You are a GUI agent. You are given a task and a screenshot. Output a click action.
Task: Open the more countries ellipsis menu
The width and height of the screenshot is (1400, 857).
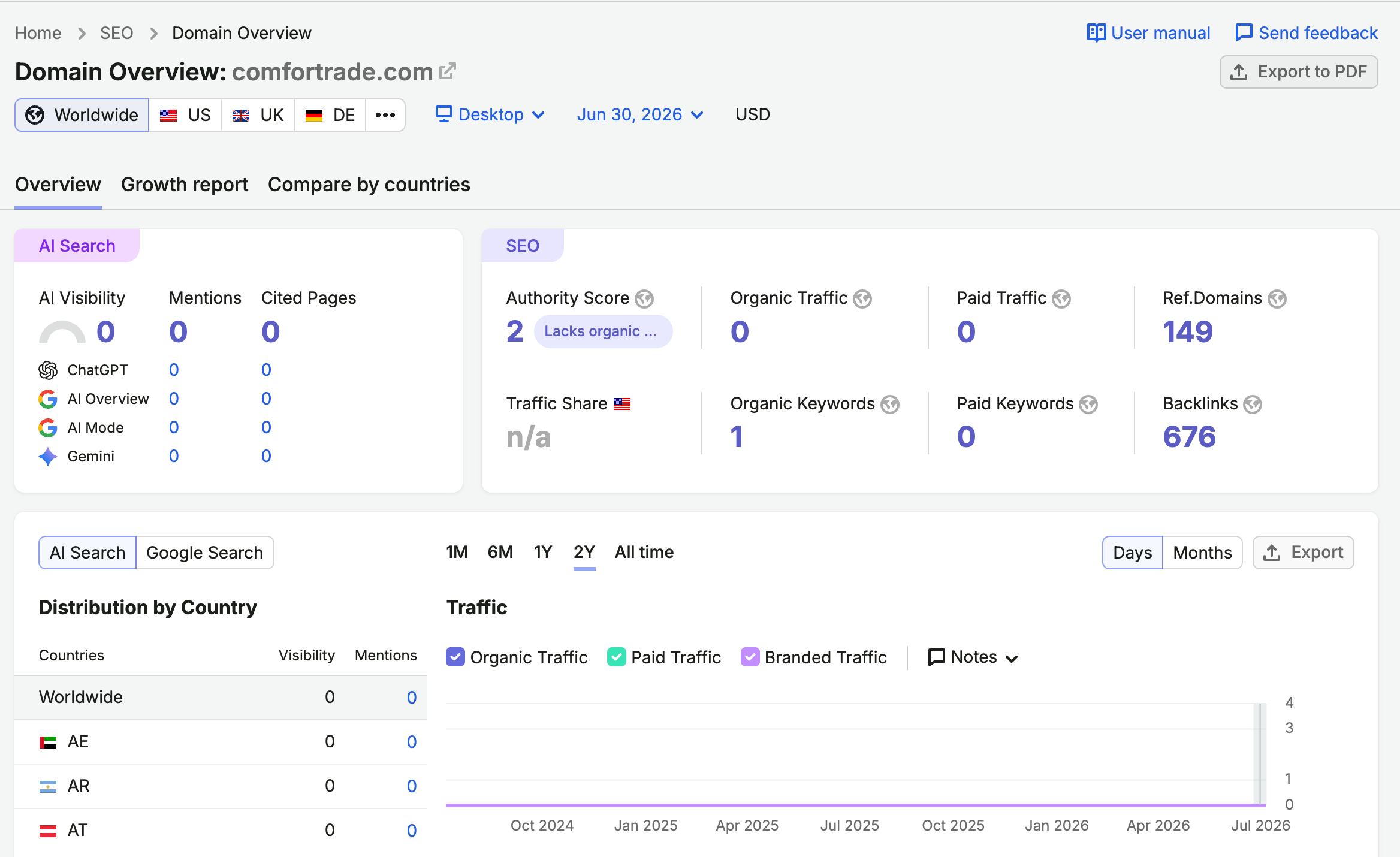coord(385,115)
